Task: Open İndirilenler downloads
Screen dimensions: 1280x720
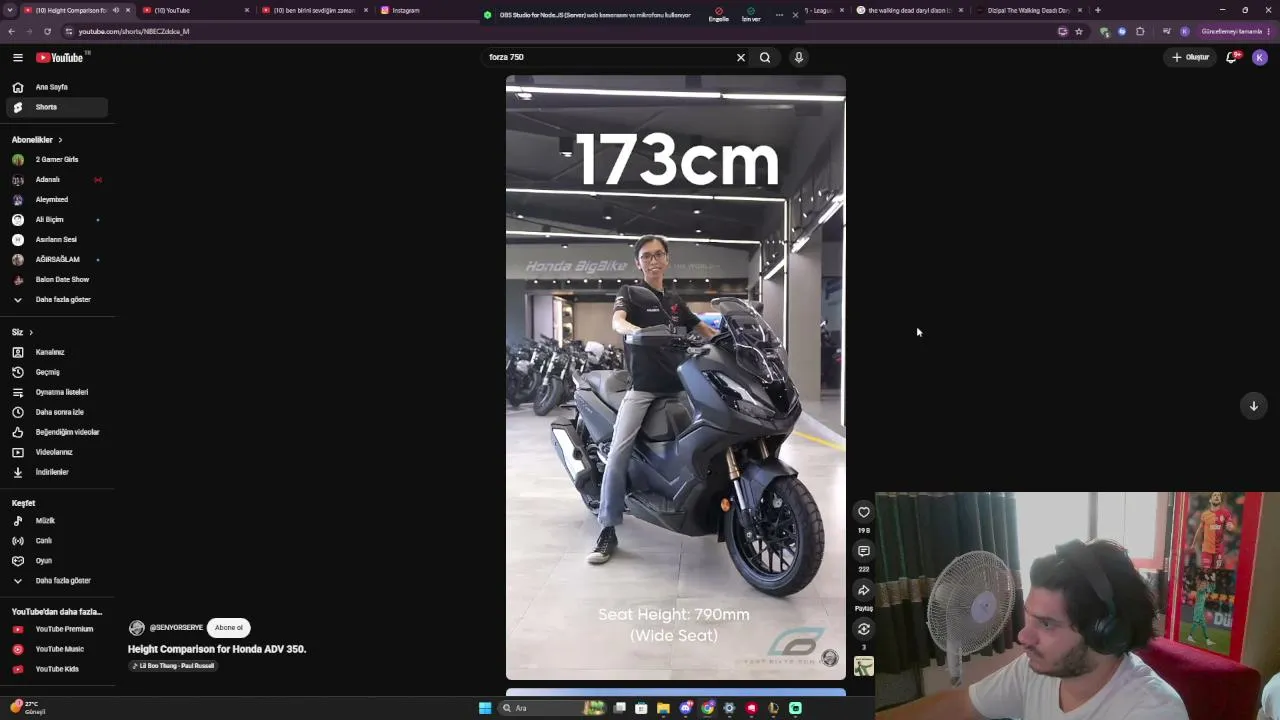Action: point(57,472)
